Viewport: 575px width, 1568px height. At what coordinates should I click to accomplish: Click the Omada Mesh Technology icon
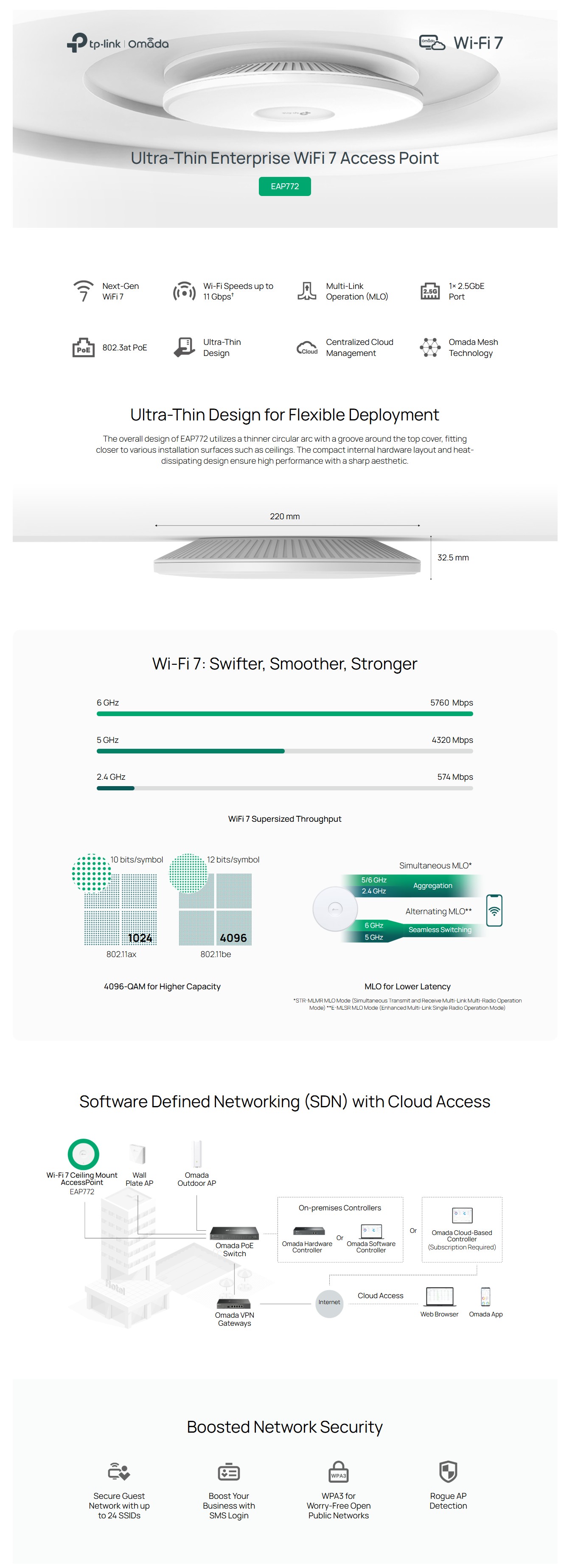430,347
